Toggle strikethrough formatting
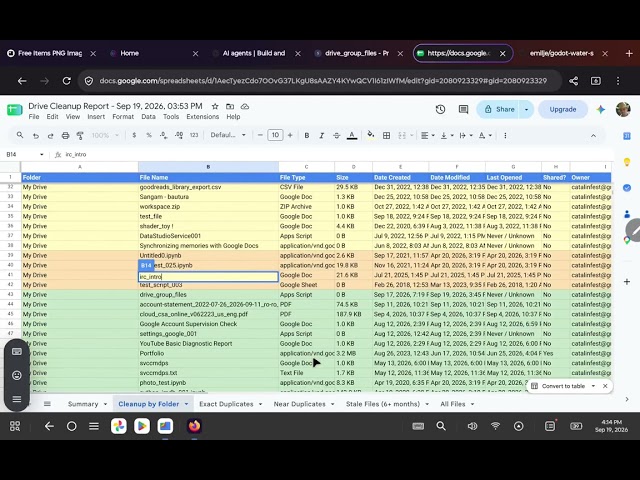Image resolution: width=640 pixels, height=480 pixels. coord(336,136)
